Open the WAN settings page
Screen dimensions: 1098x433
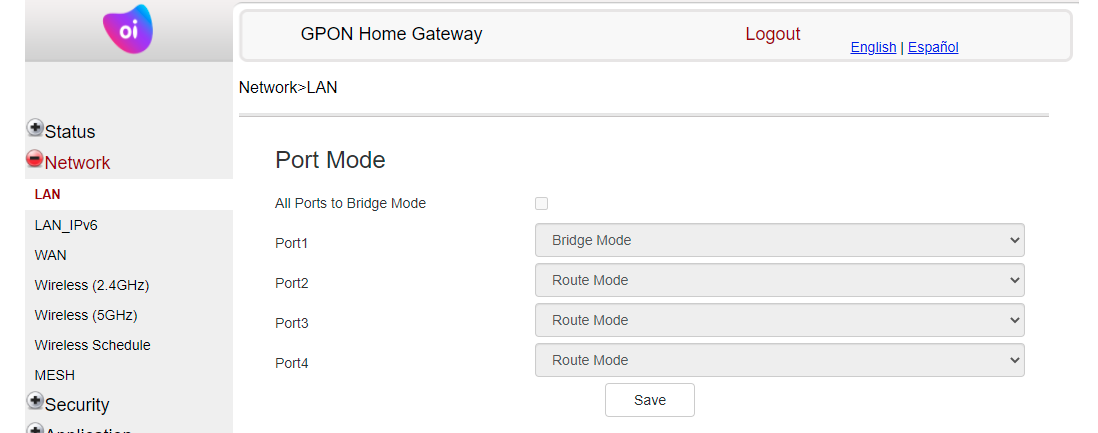(x=50, y=255)
